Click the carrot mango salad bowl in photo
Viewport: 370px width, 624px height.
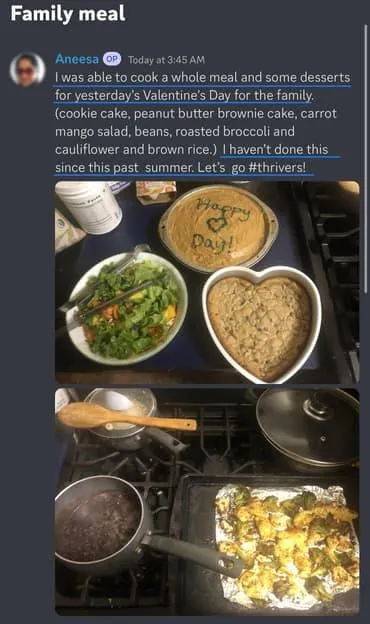pyautogui.click(x=127, y=307)
